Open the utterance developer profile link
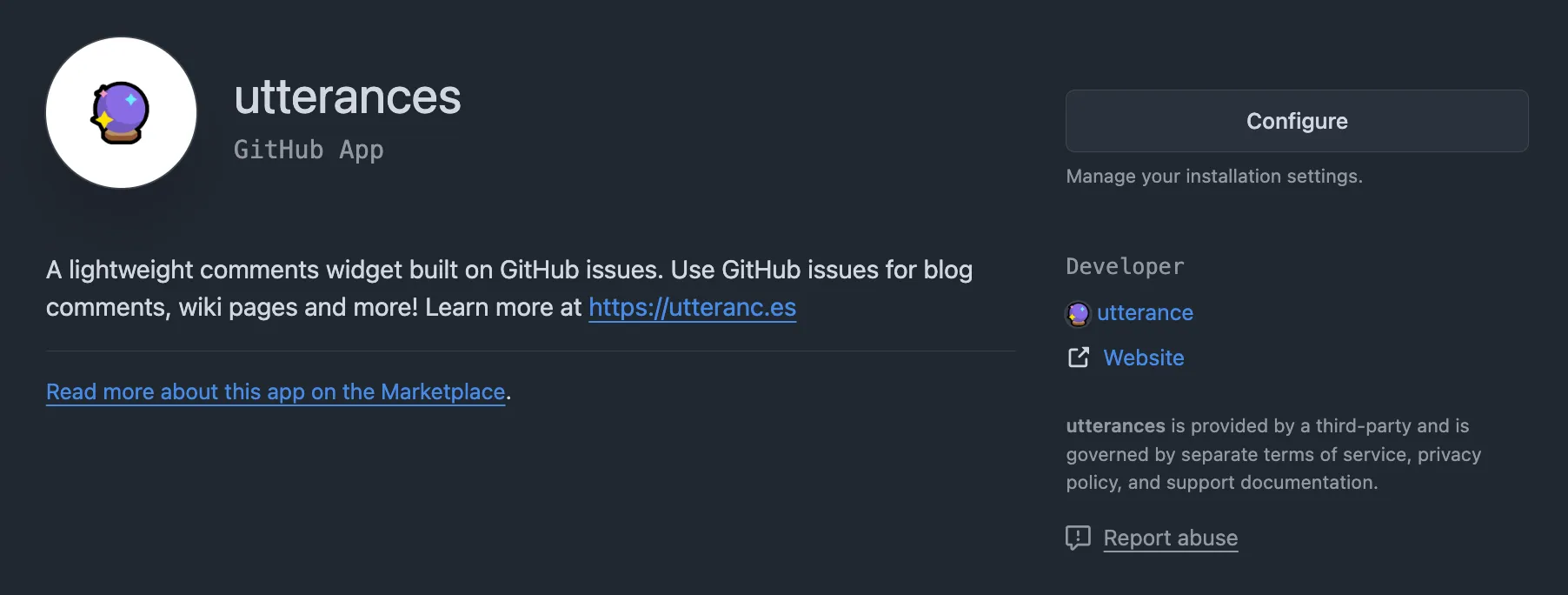The width and height of the screenshot is (1568, 595). (1145, 313)
